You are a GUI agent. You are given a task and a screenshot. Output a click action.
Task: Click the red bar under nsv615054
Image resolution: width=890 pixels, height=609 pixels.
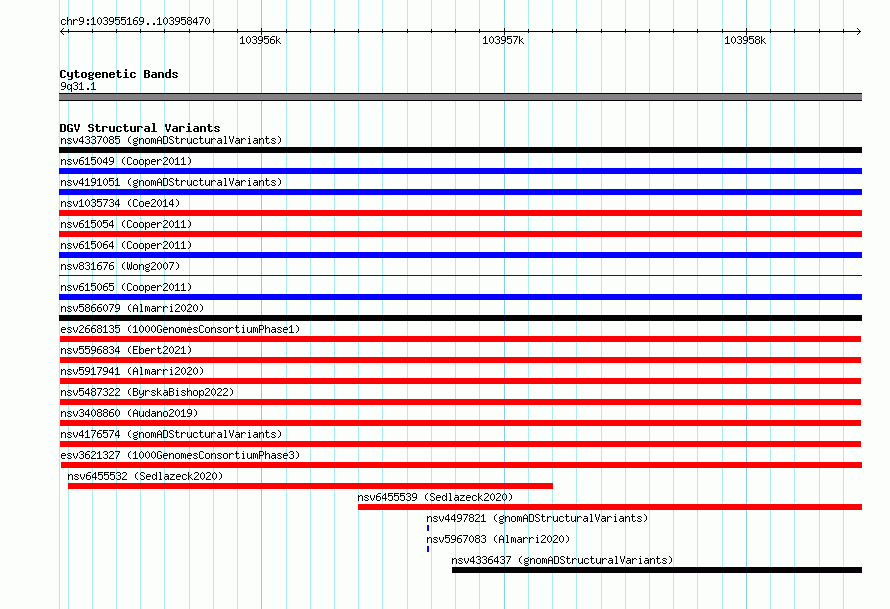click(x=460, y=234)
